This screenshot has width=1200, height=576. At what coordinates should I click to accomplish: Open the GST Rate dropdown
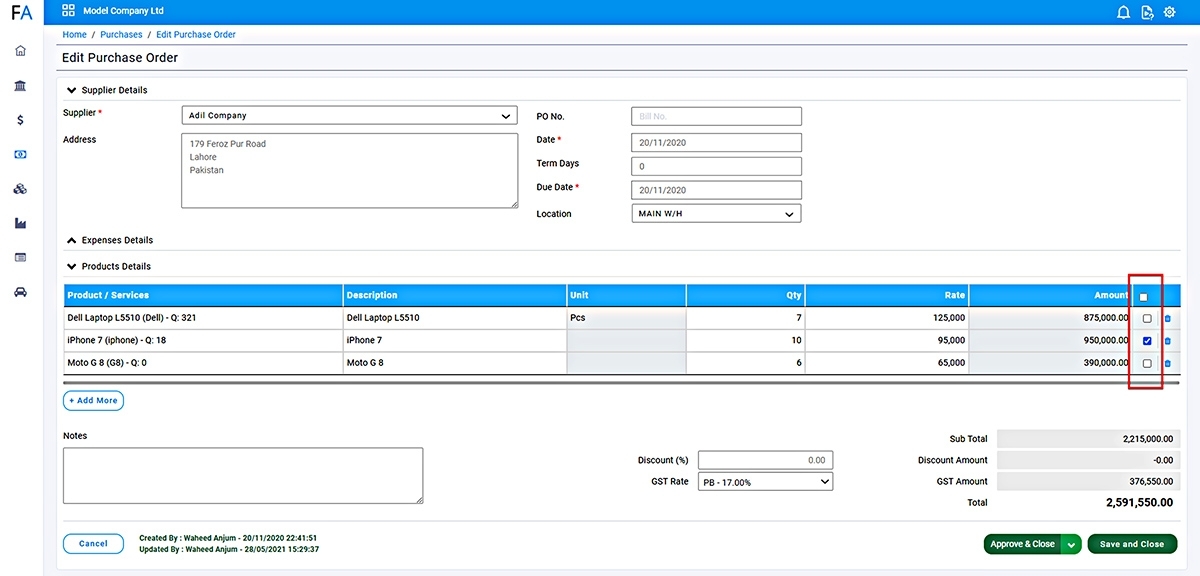765,482
